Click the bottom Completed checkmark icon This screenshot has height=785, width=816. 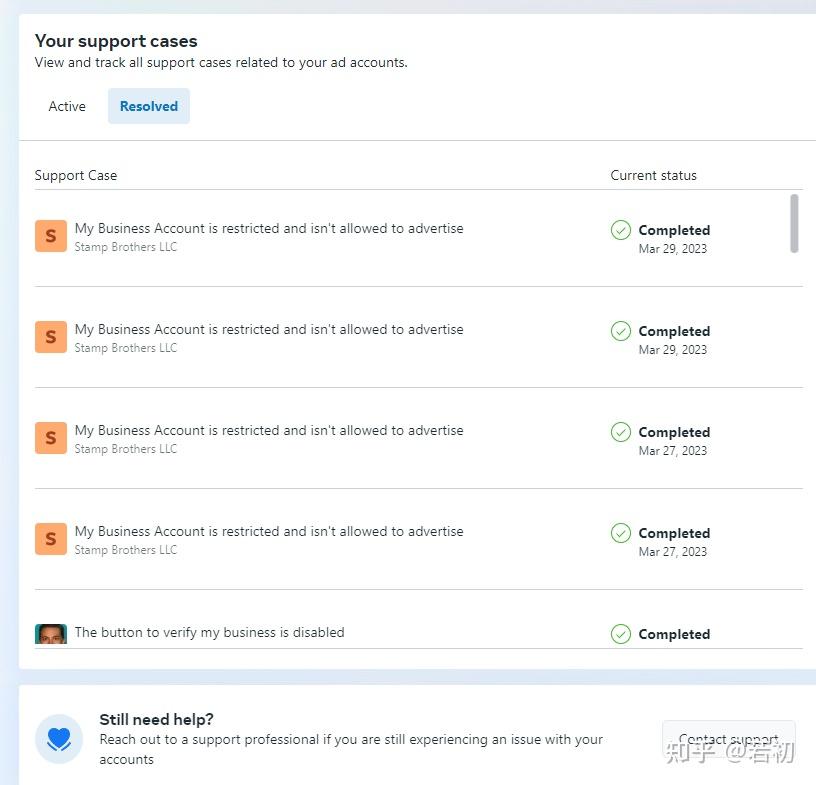[x=621, y=634]
